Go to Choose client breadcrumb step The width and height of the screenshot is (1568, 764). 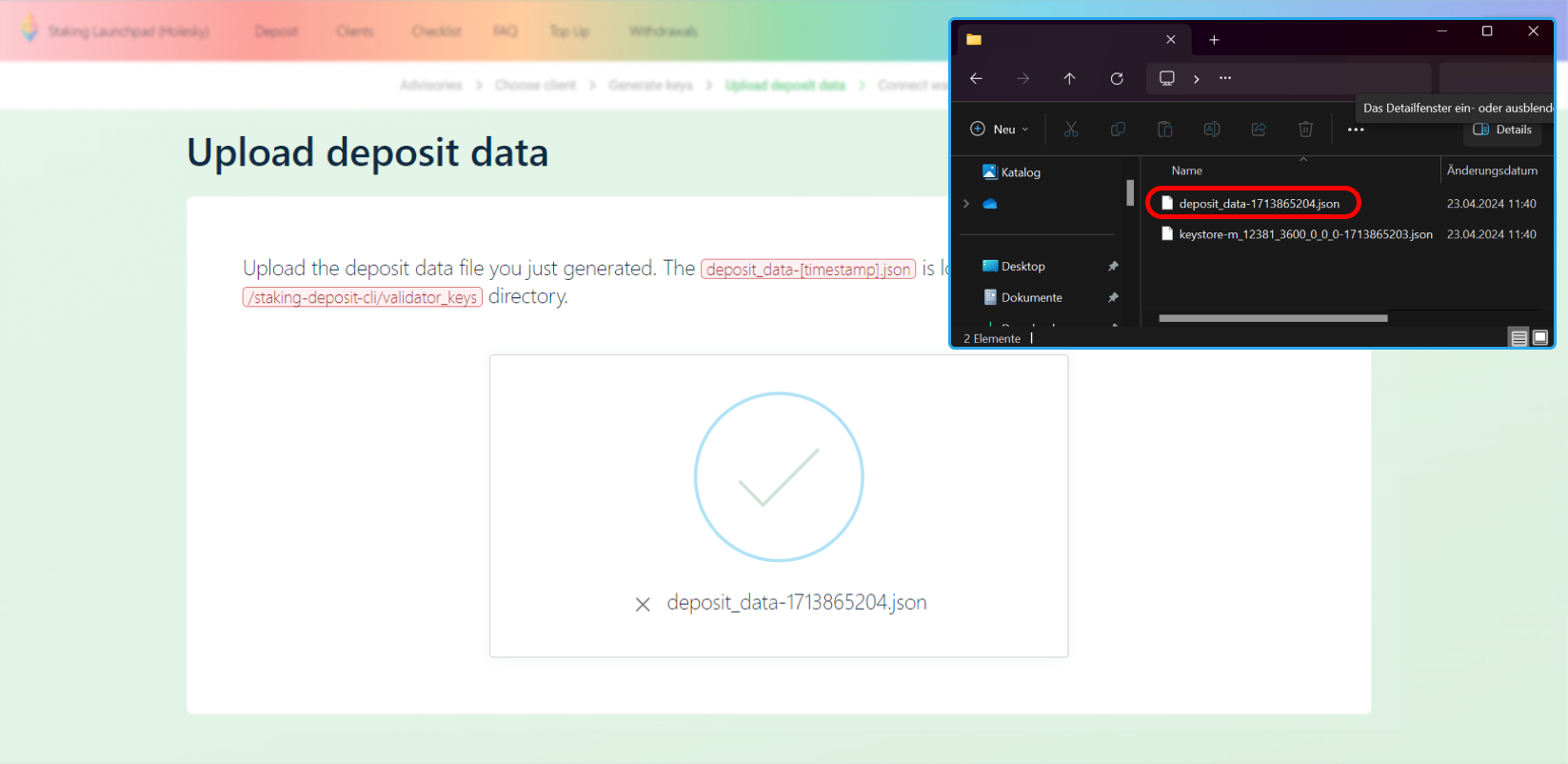(x=535, y=85)
